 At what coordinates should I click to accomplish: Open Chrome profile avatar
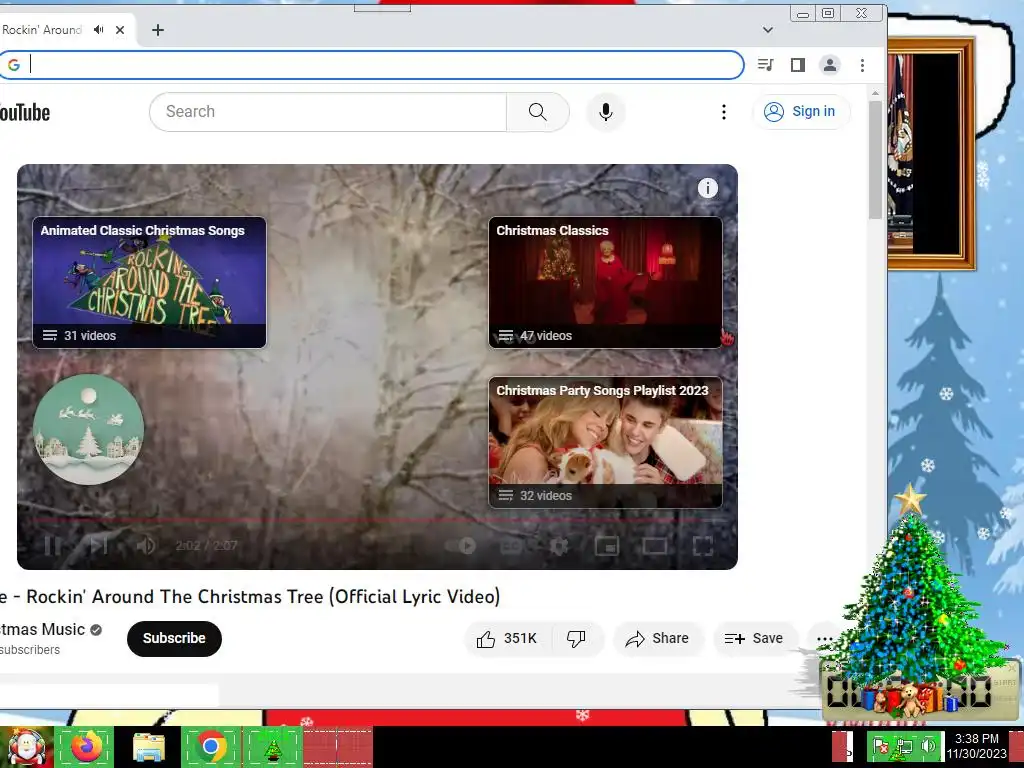pos(829,65)
